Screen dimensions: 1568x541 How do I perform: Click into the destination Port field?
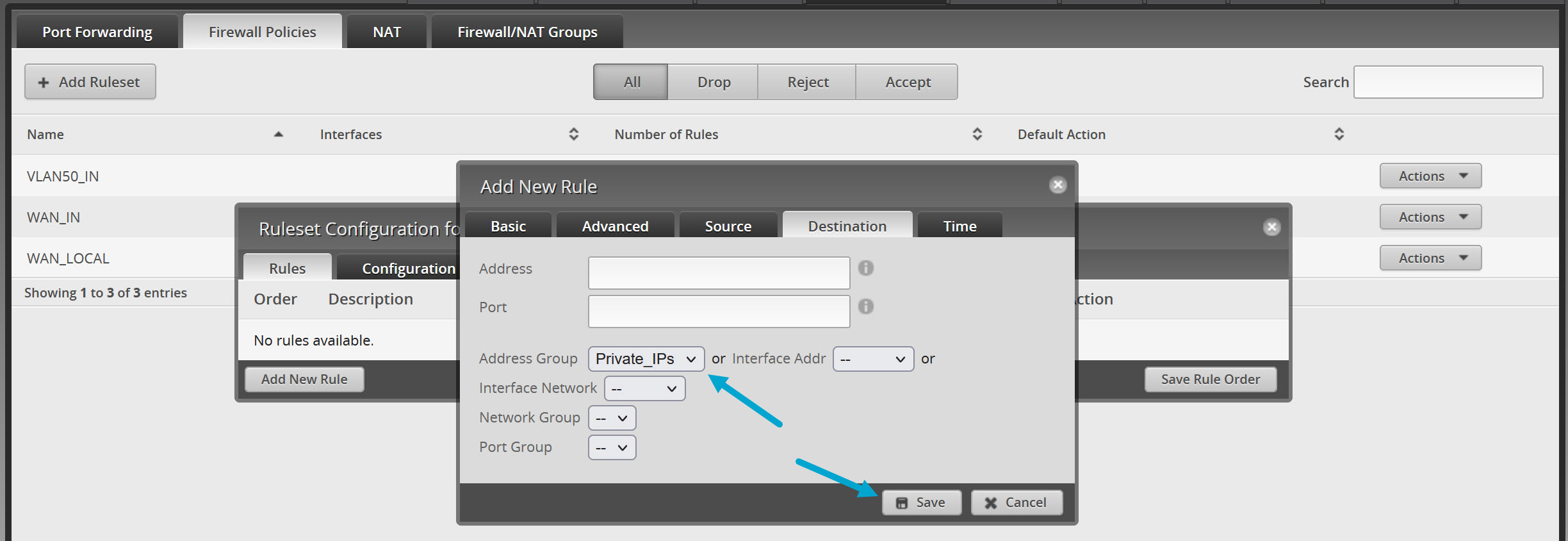pos(719,312)
